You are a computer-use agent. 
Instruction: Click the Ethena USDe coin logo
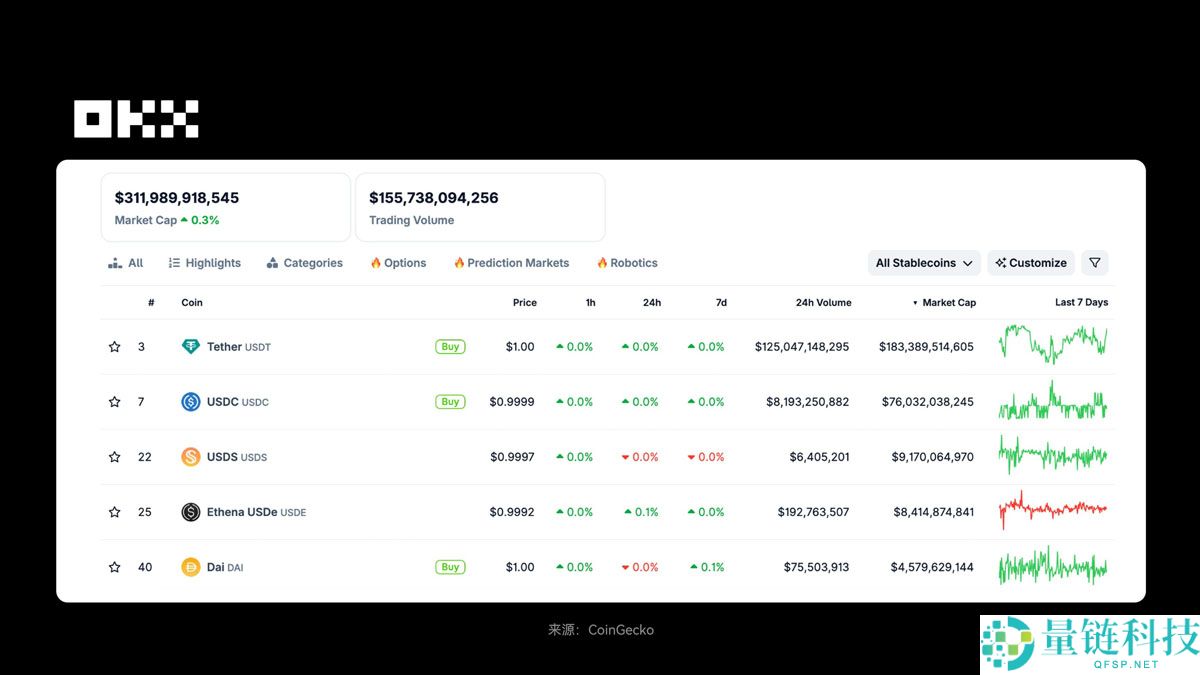pos(190,512)
